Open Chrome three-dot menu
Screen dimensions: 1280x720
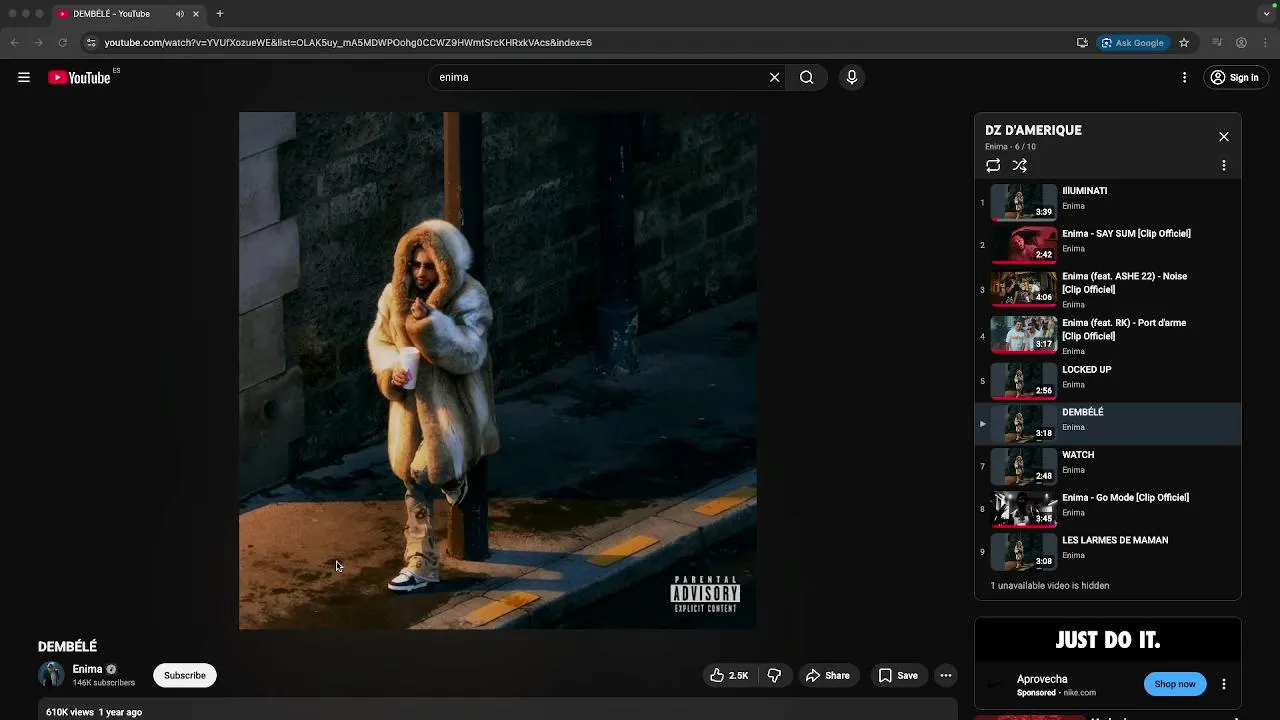tap(1265, 43)
